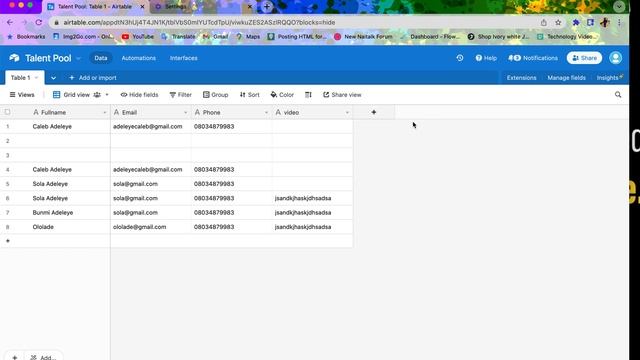640x360 pixels.
Task: Click the browser back arrow
Action: (10, 22)
